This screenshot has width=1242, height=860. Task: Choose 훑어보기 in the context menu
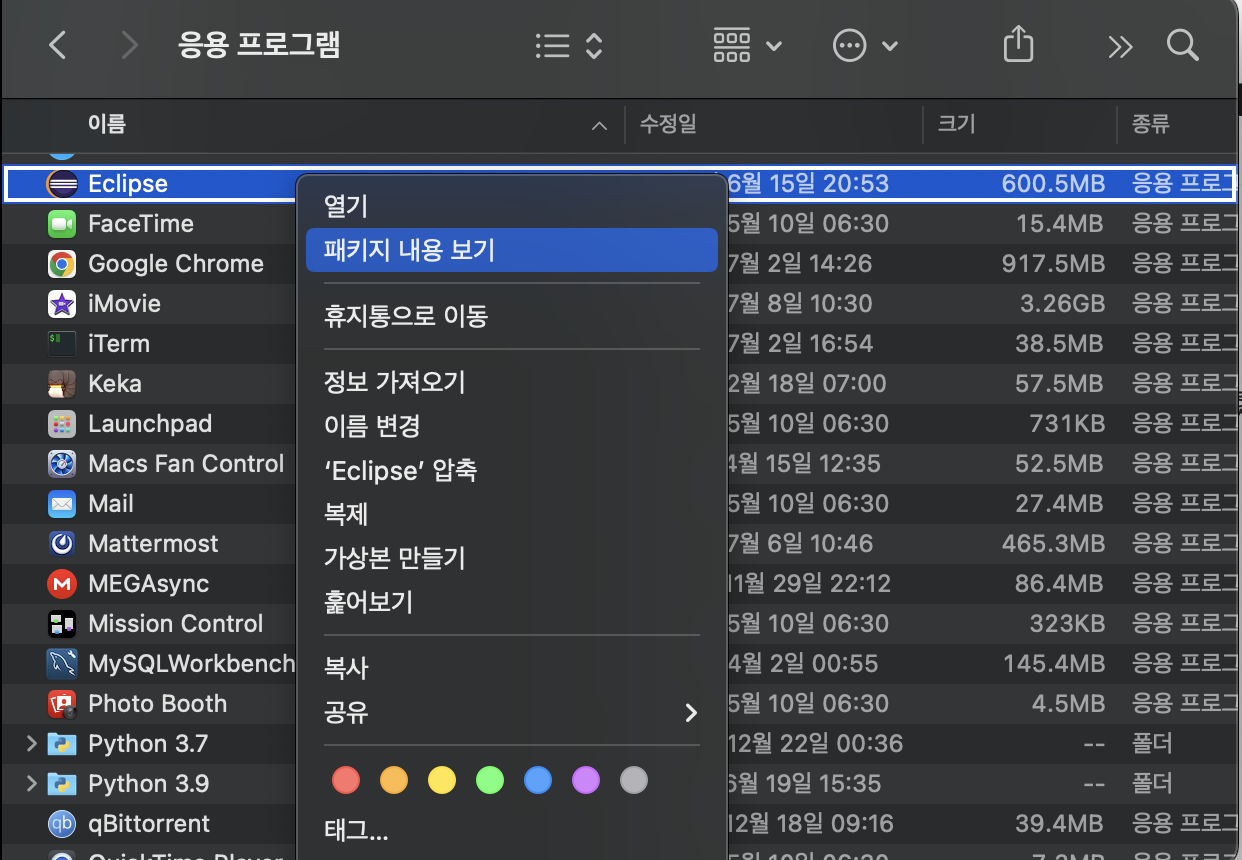click(512, 602)
